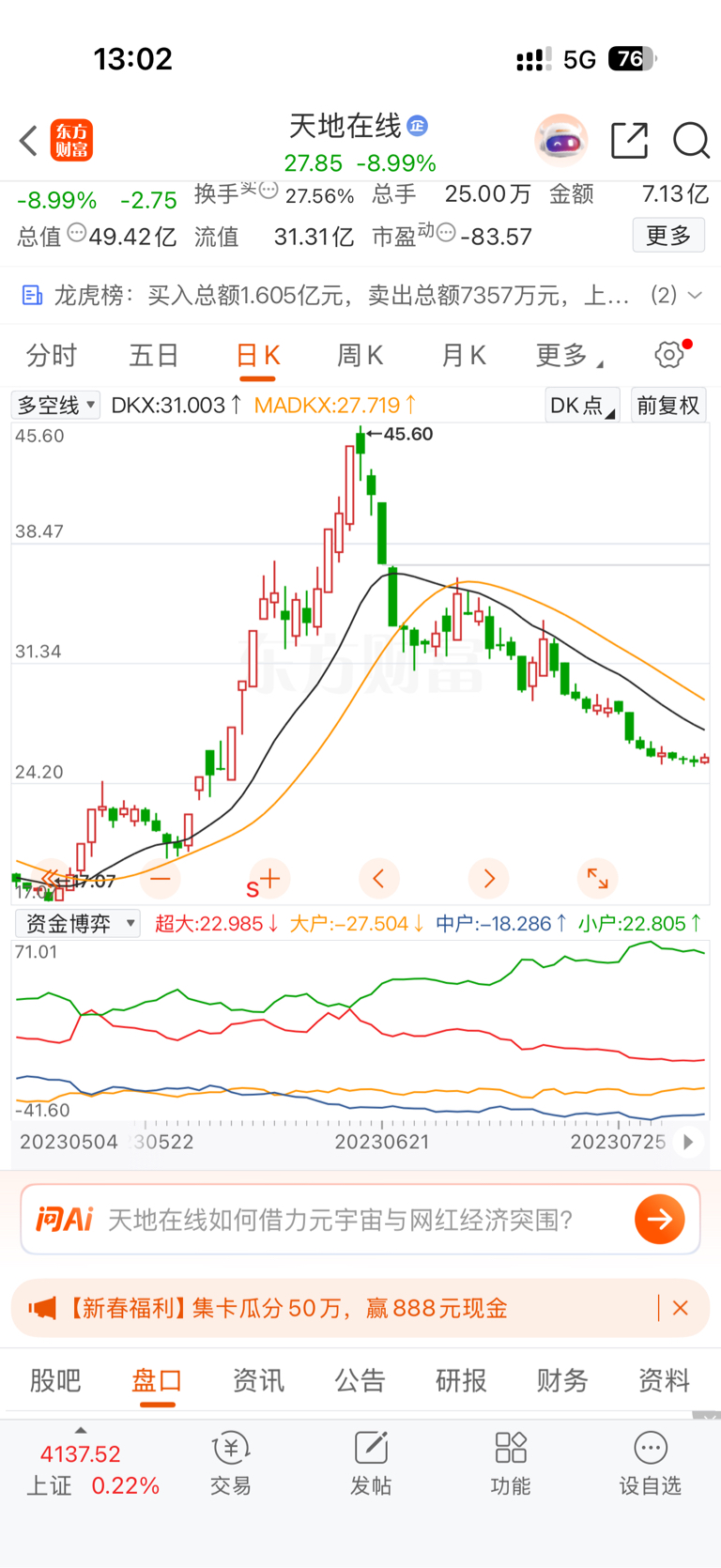This screenshot has height=1568, width=721.
Task: Move chart left with left arrow
Action: click(379, 879)
